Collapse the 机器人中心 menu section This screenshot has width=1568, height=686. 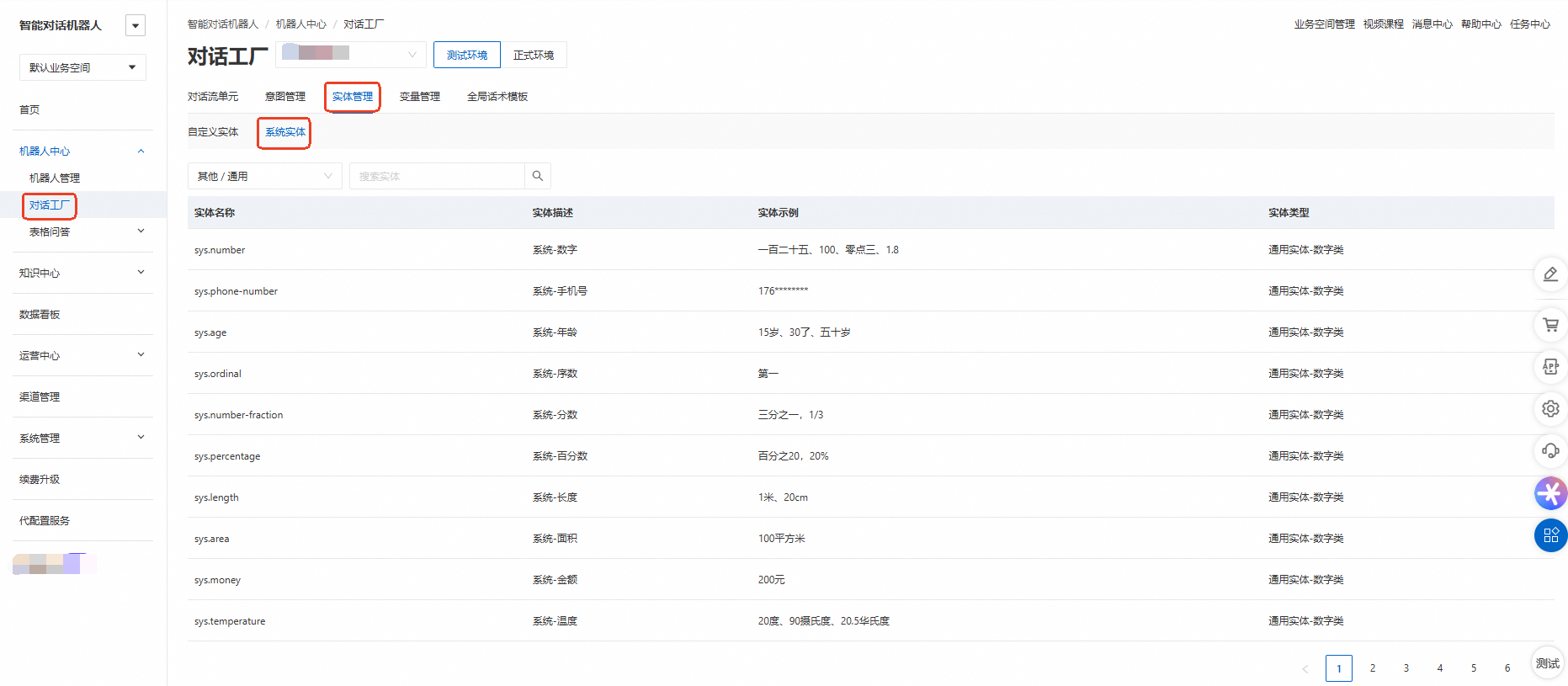pos(141,152)
